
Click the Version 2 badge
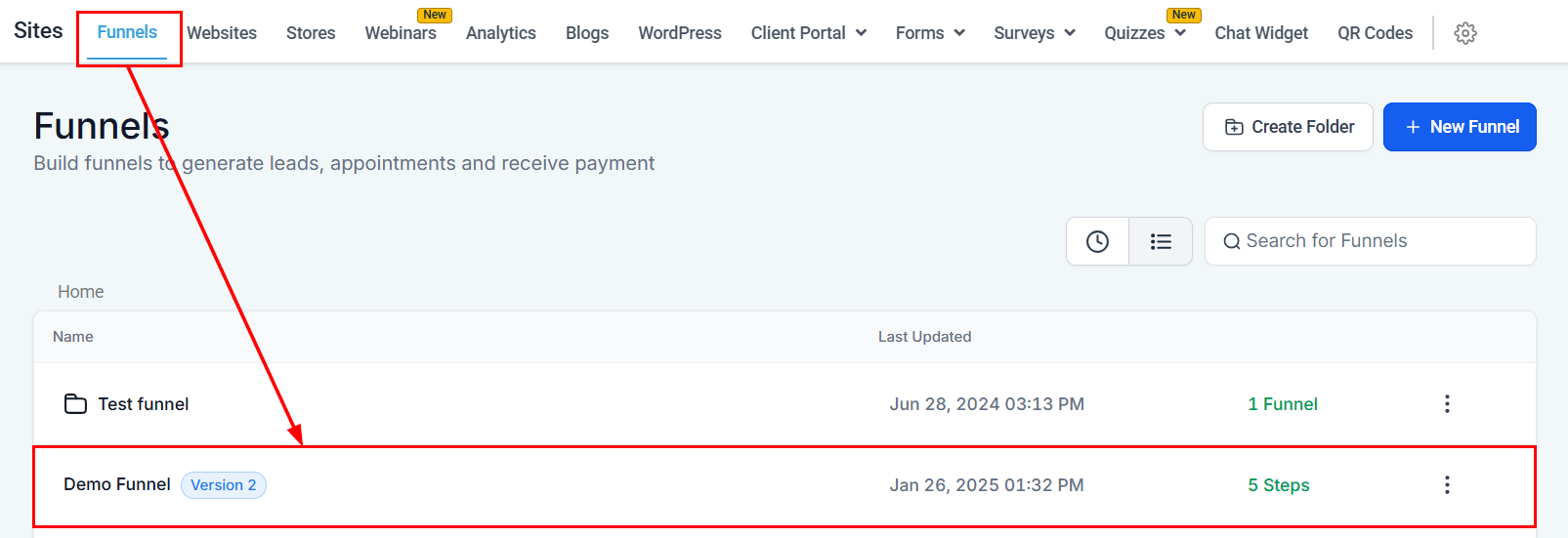click(x=224, y=485)
